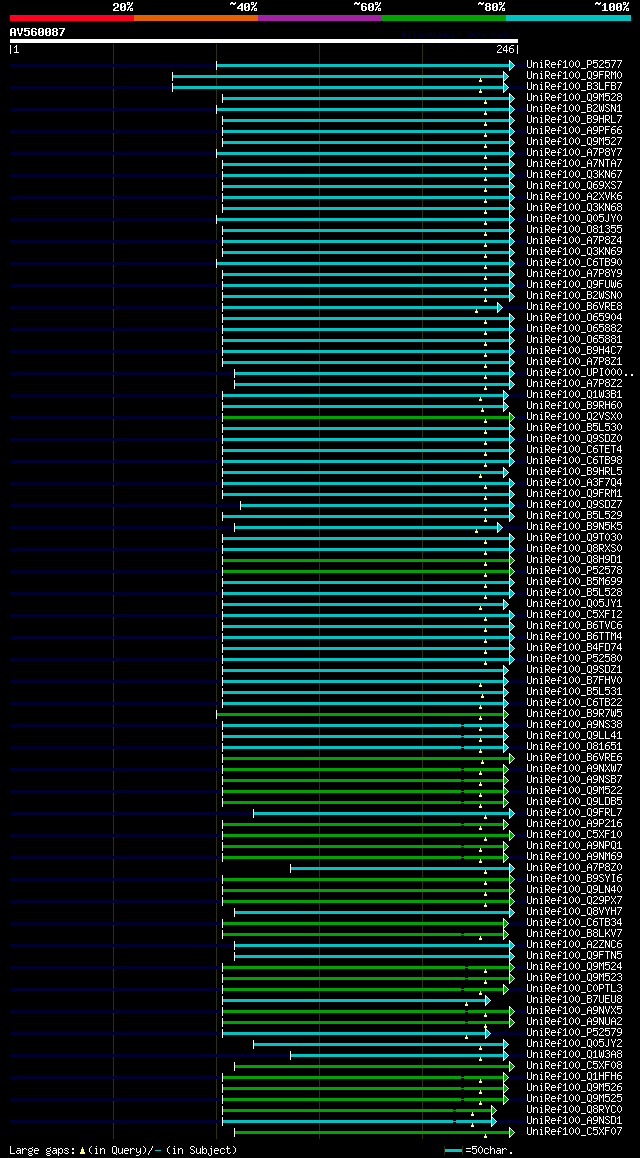Click the green ~80% identity legend segment
The image size is (640, 1158).
coord(444,18)
